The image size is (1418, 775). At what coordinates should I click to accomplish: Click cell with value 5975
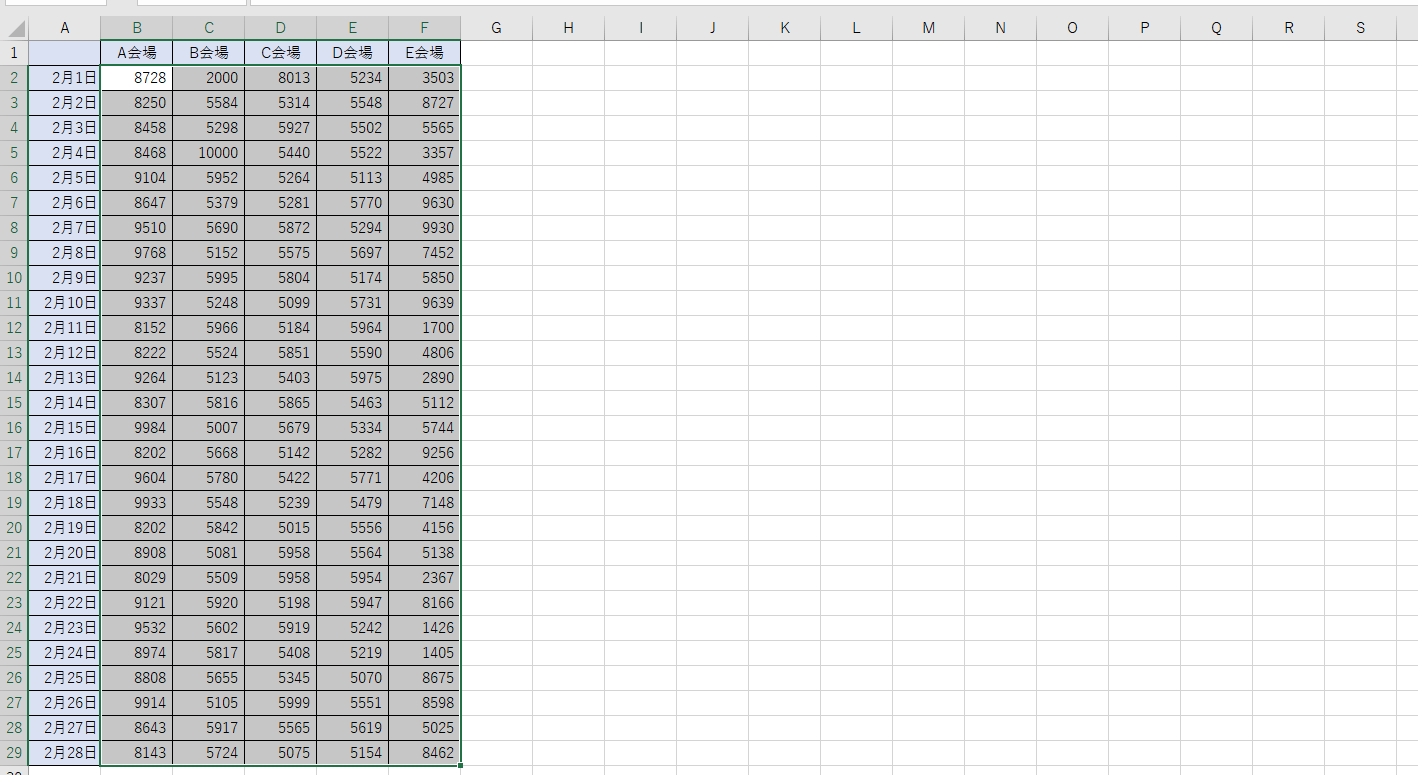(353, 378)
